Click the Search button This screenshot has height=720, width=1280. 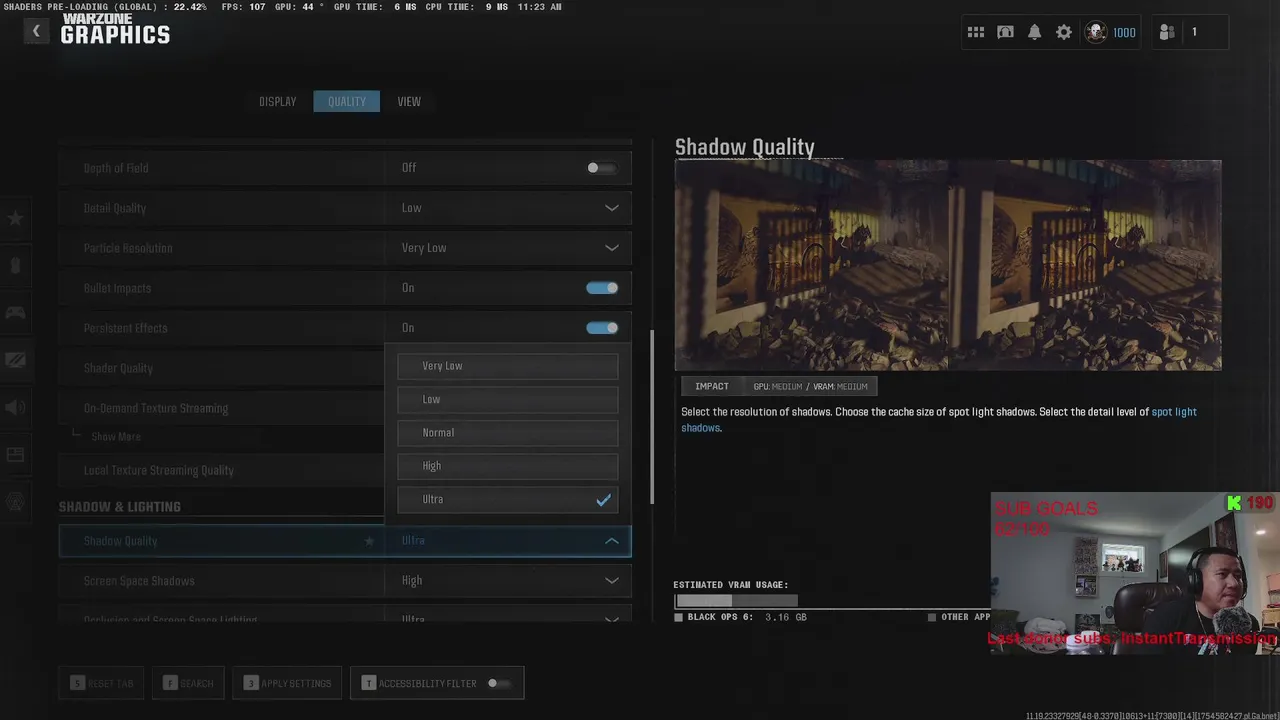coord(187,683)
